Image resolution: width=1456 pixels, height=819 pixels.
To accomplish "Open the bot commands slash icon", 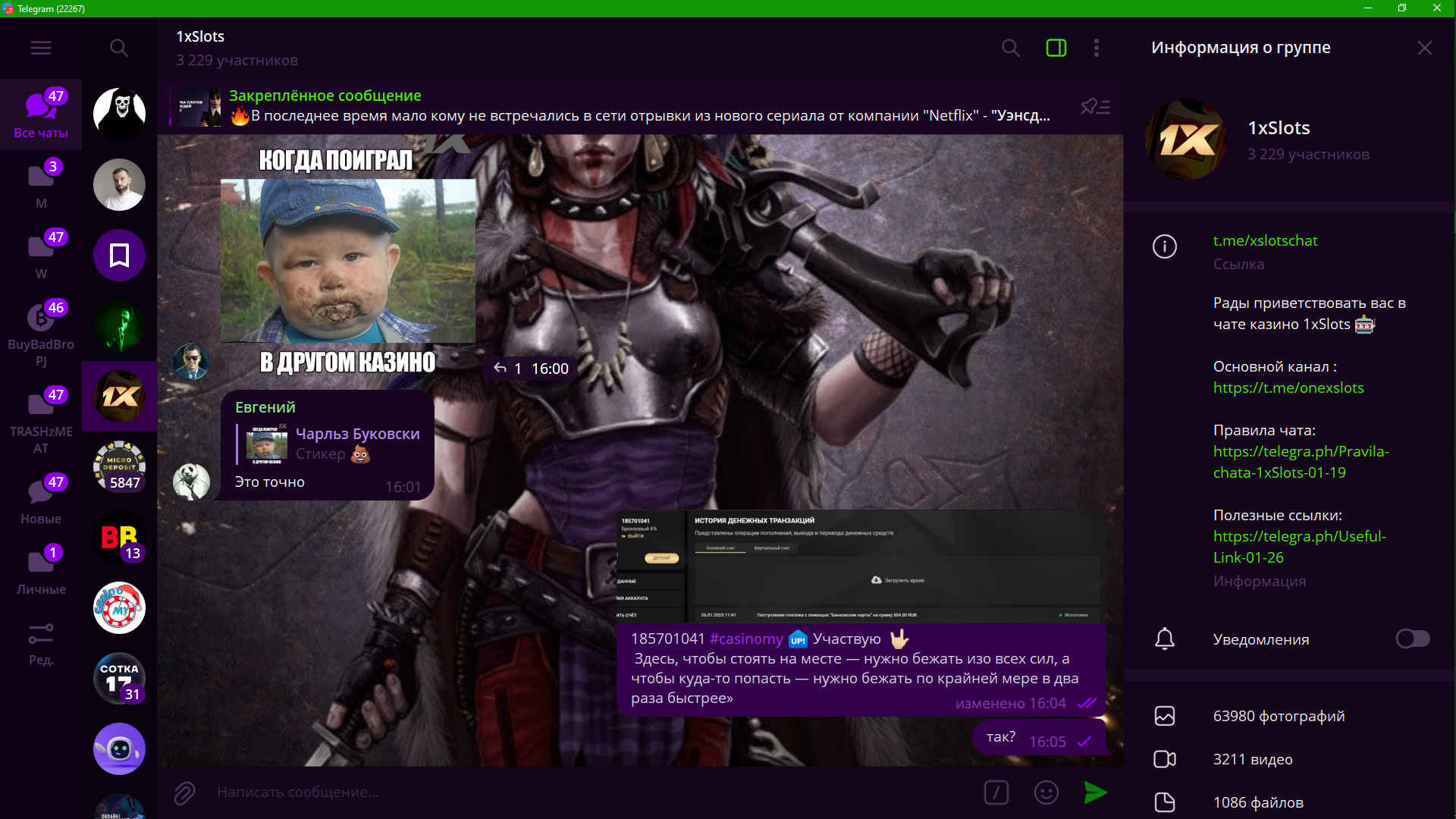I will [996, 792].
